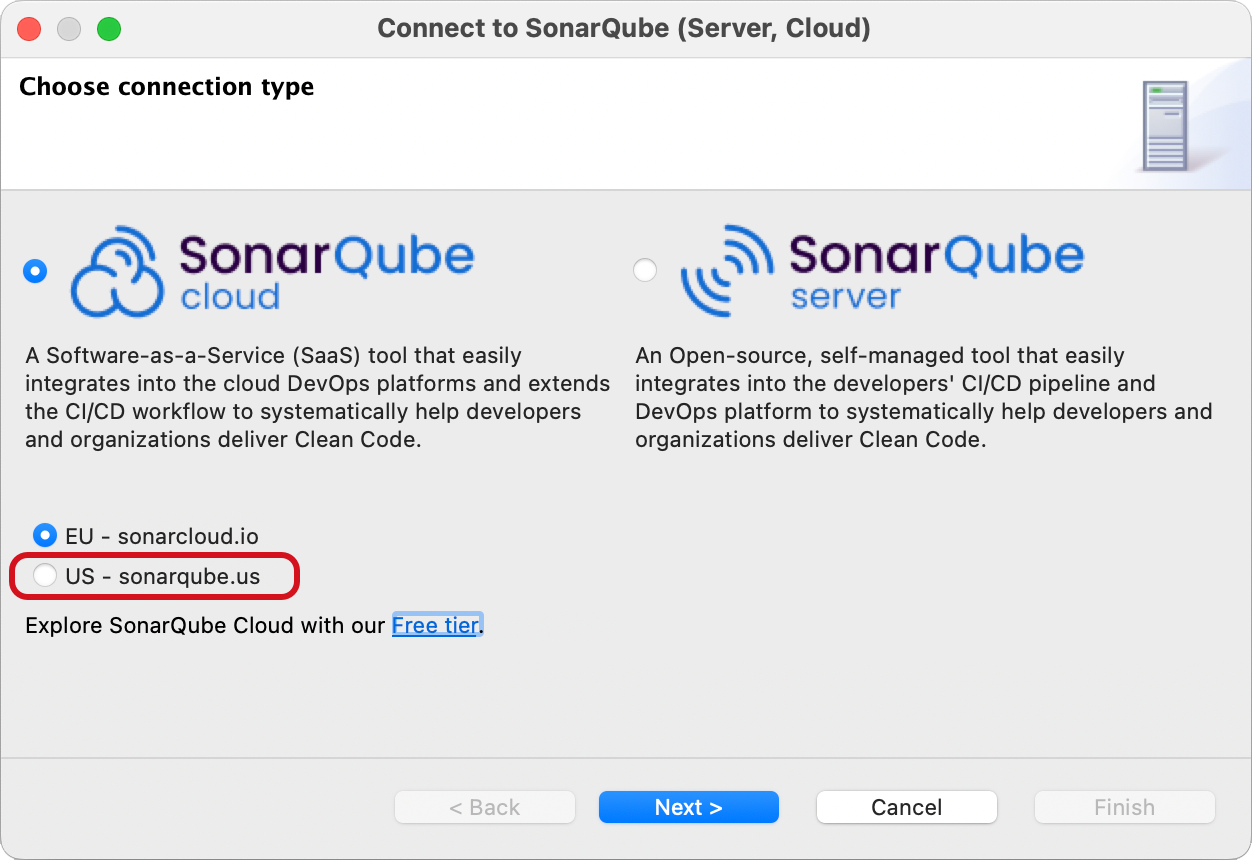Click the 'Choose connection type' heading

tap(166, 87)
